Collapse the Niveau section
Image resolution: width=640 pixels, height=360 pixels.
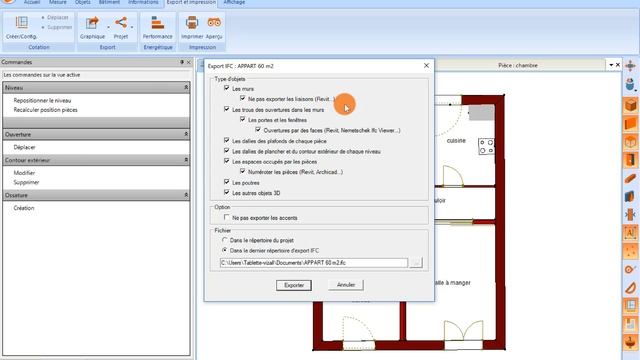click(186, 87)
